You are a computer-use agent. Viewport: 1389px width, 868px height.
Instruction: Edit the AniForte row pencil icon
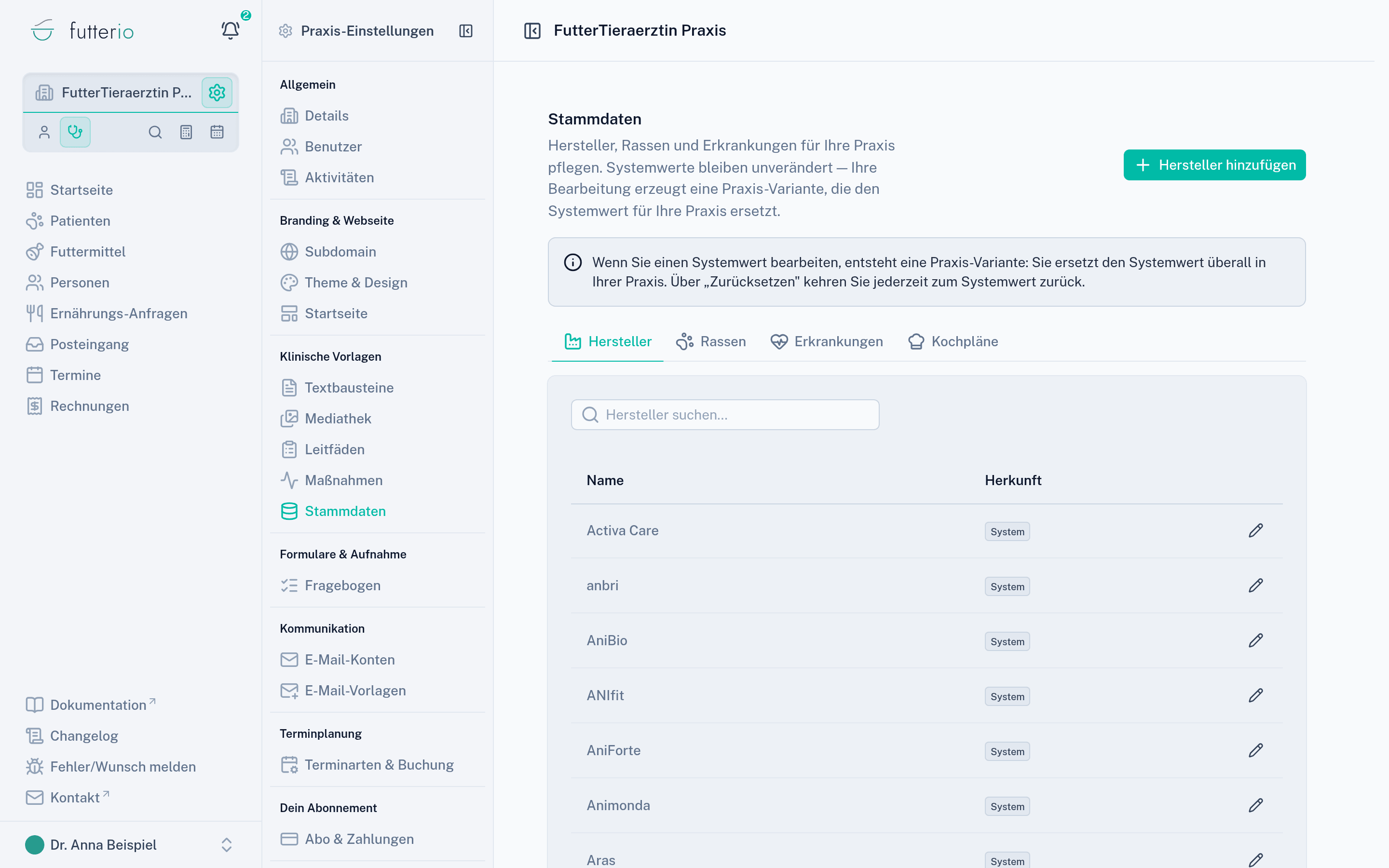pos(1256,750)
